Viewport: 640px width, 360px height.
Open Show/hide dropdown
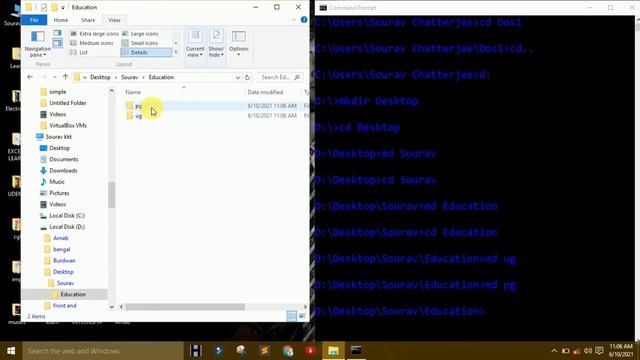tap(216, 43)
